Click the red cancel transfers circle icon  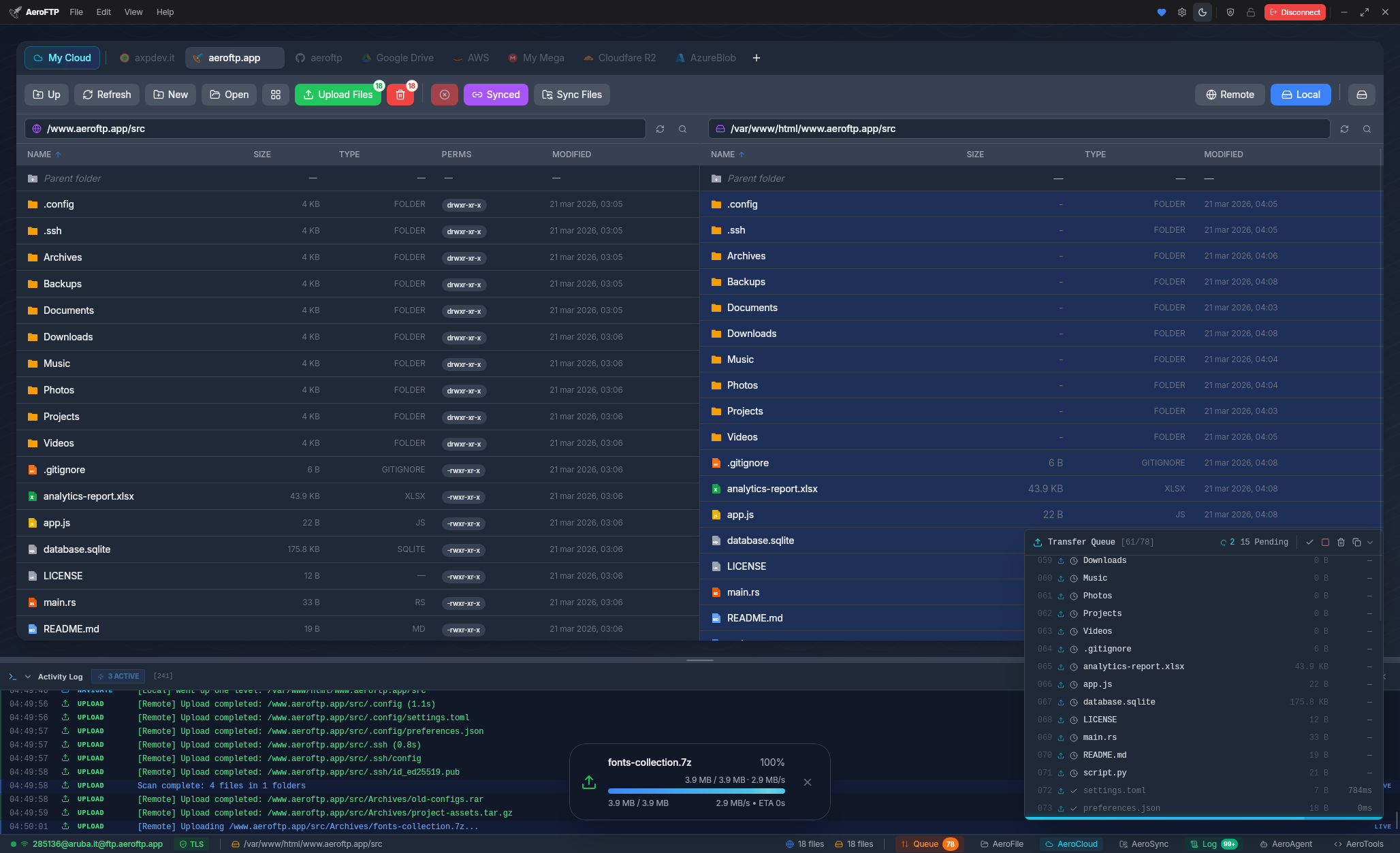[445, 95]
